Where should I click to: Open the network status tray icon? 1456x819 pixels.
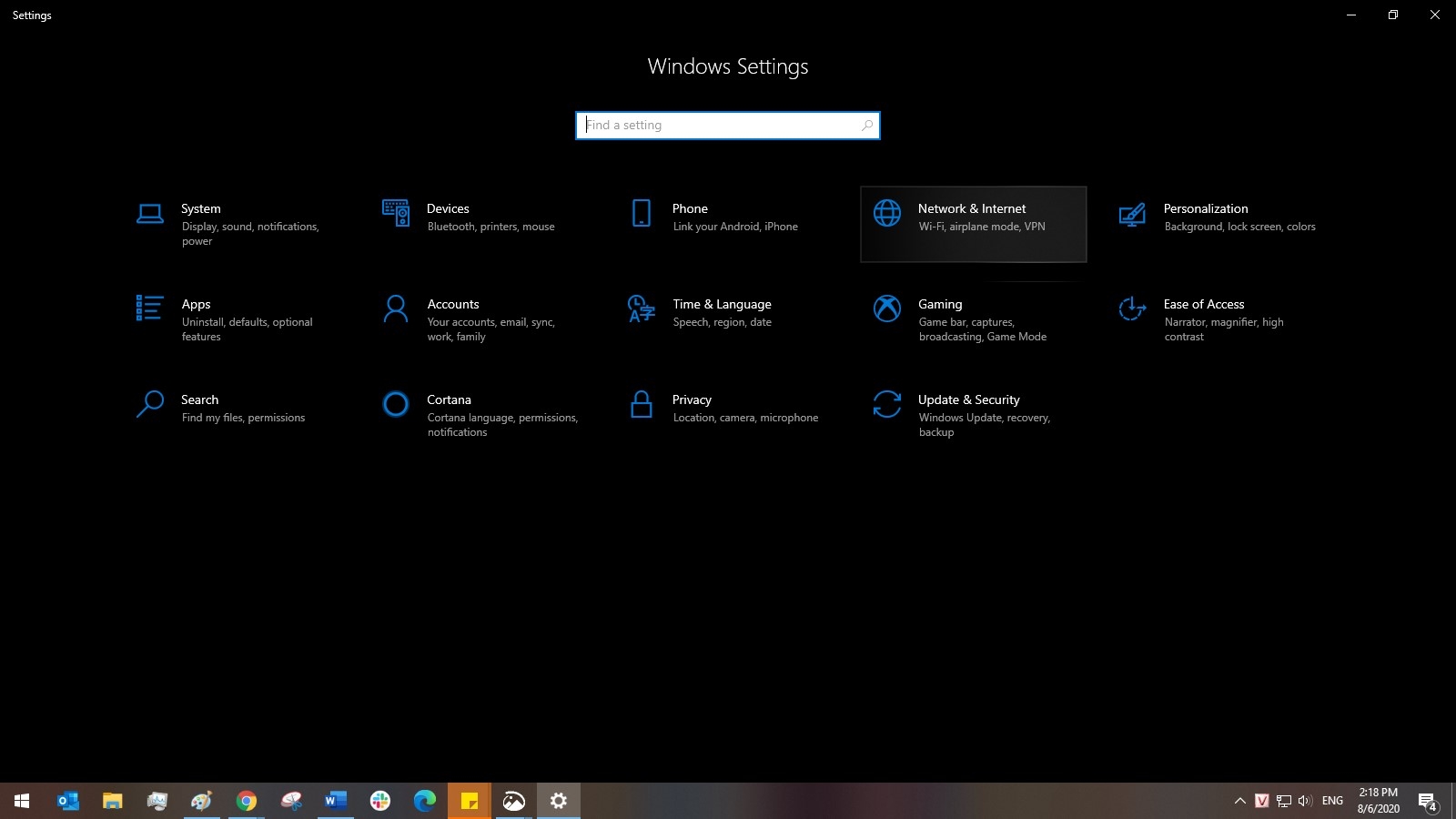(x=1284, y=801)
